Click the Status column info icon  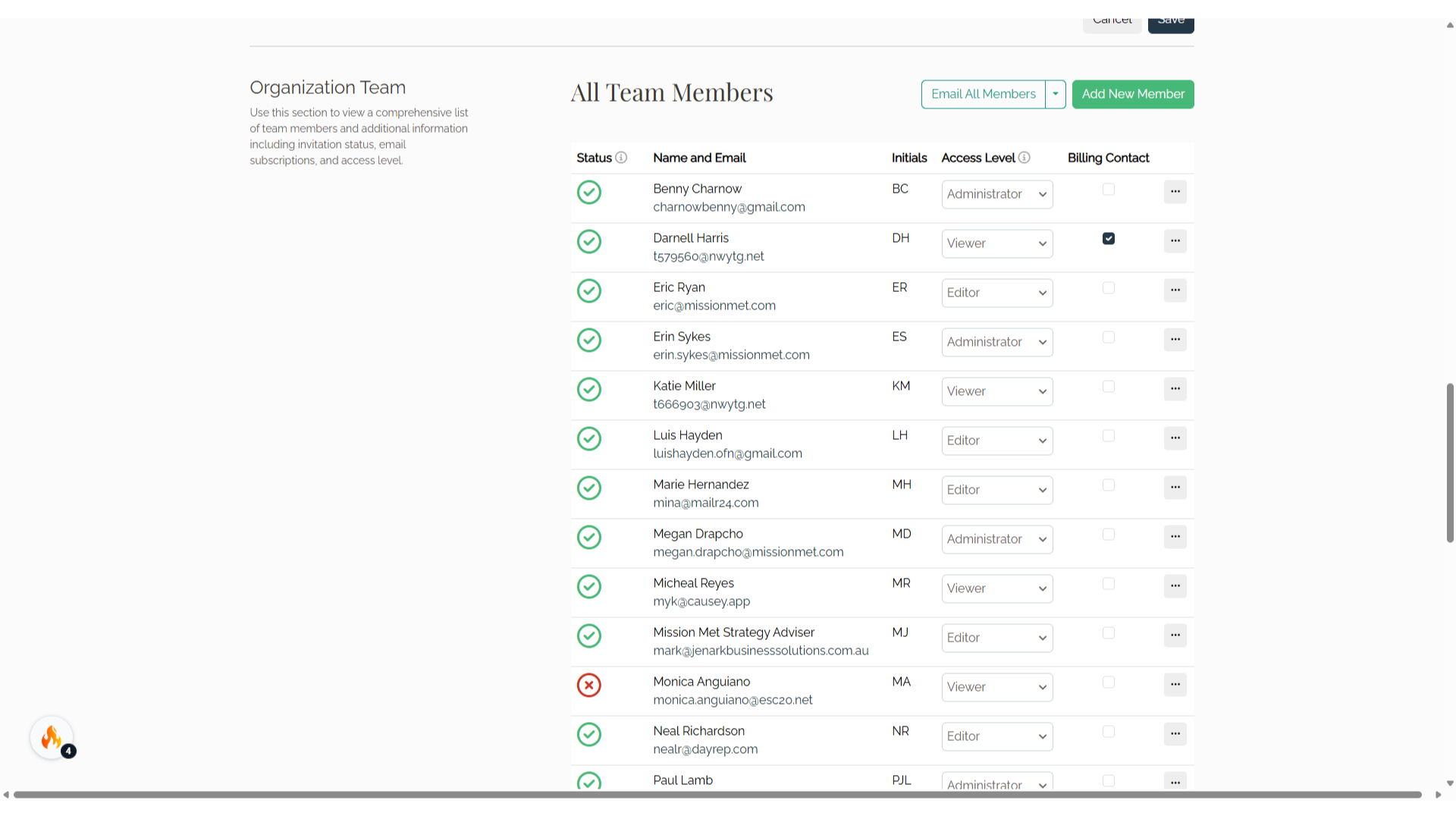click(x=621, y=158)
